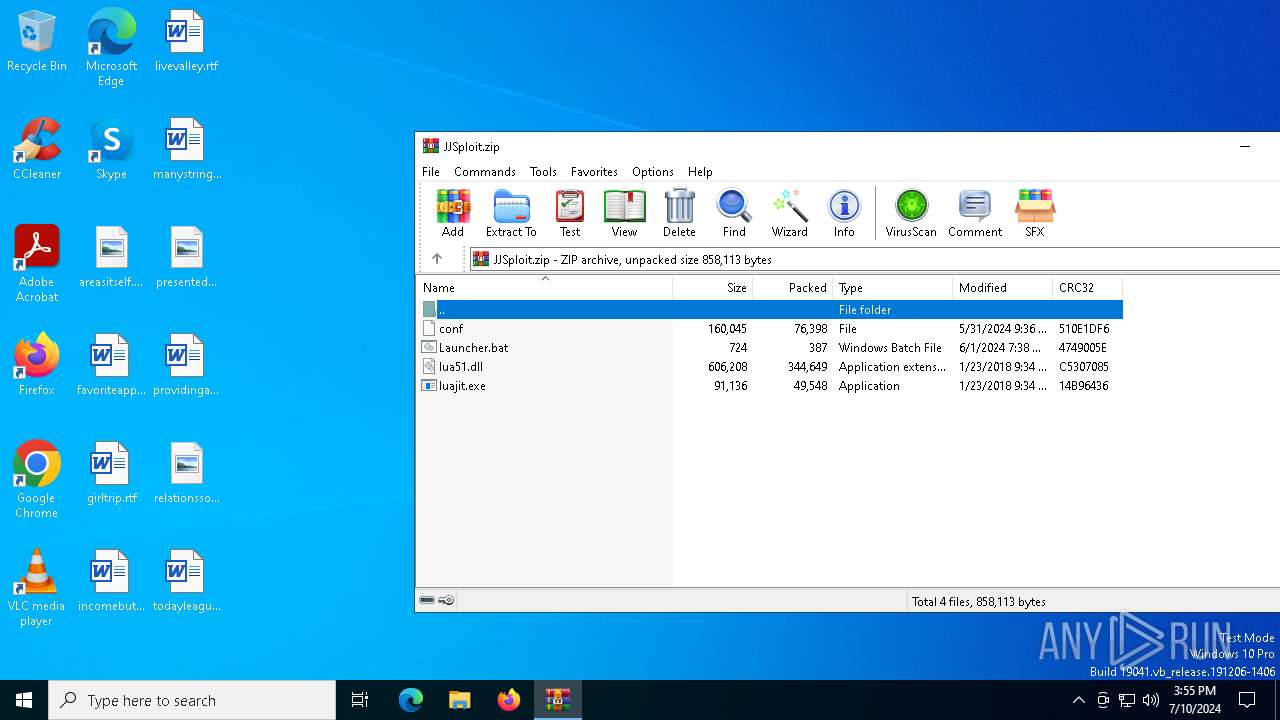Open the View tool in WinRAR
Screen dimensions: 1280x720
[624, 214]
